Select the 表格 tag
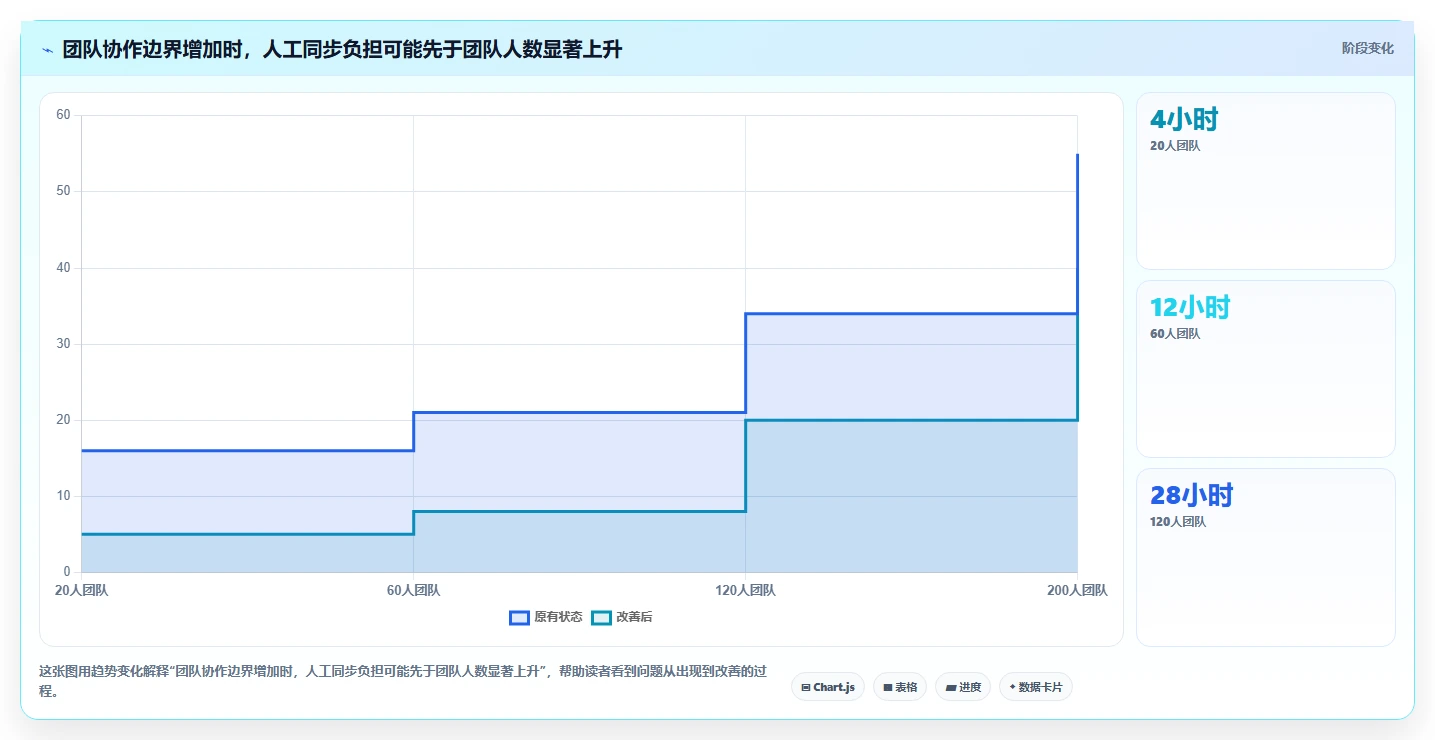The width and height of the screenshot is (1435, 740). click(900, 687)
